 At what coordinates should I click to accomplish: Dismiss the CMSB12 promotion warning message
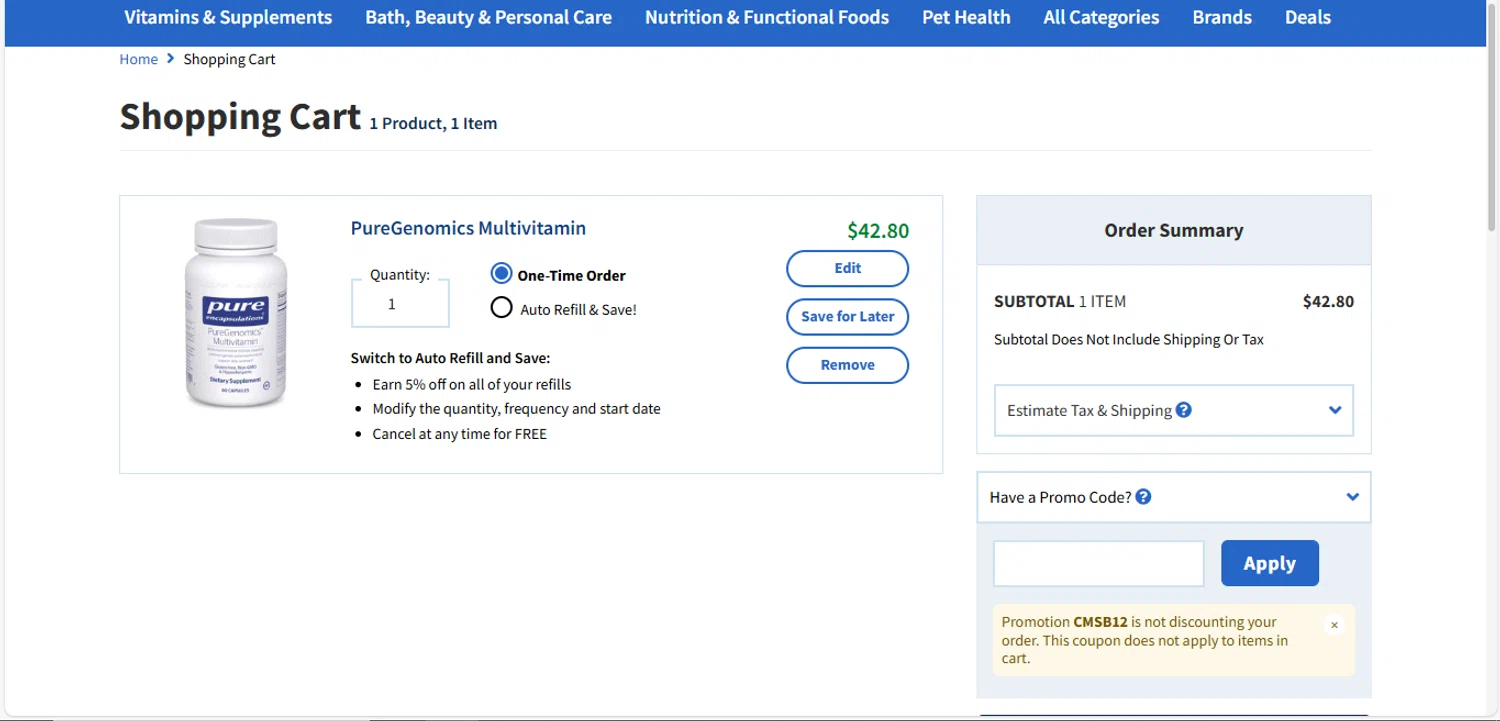(1334, 625)
